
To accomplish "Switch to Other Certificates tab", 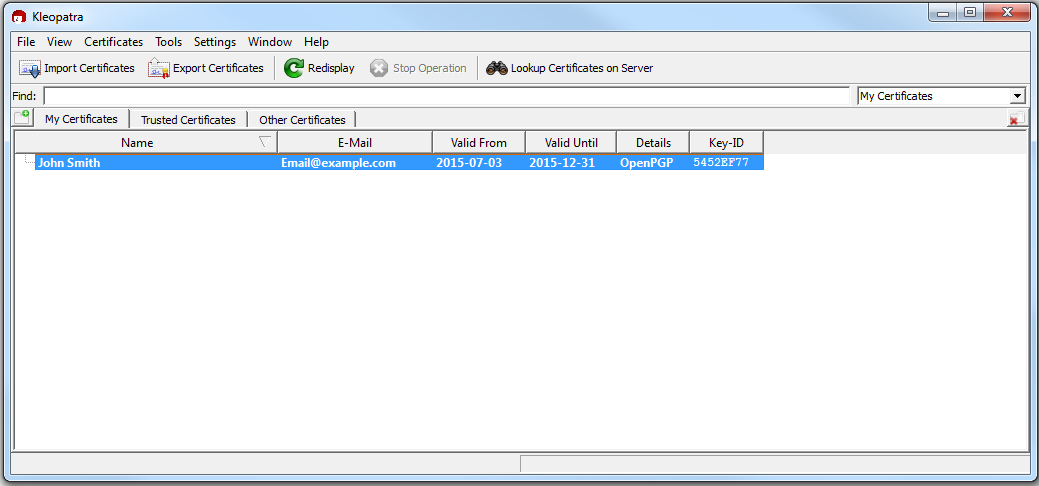I will point(302,120).
